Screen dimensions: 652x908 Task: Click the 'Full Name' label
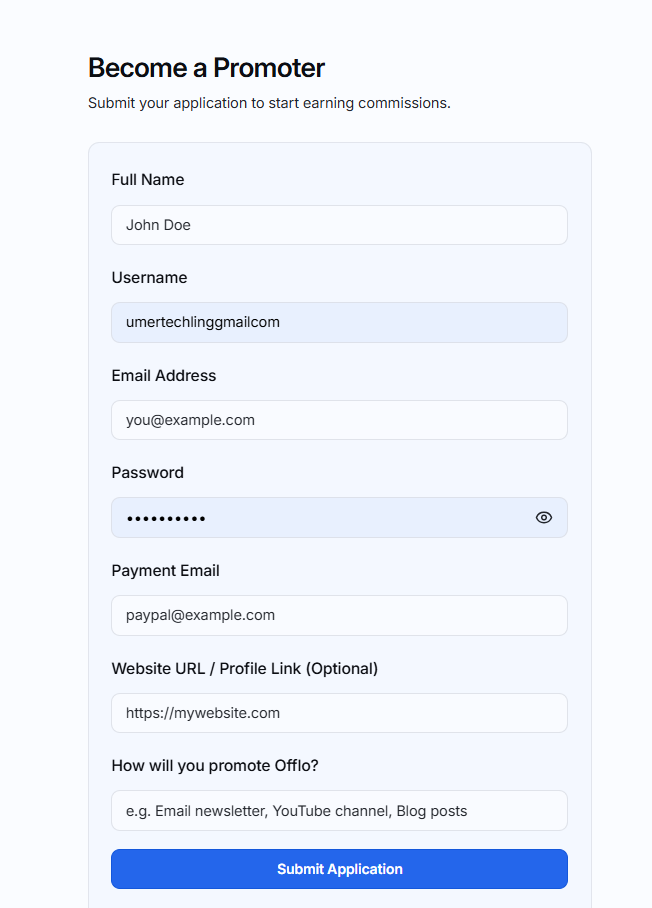[148, 180]
